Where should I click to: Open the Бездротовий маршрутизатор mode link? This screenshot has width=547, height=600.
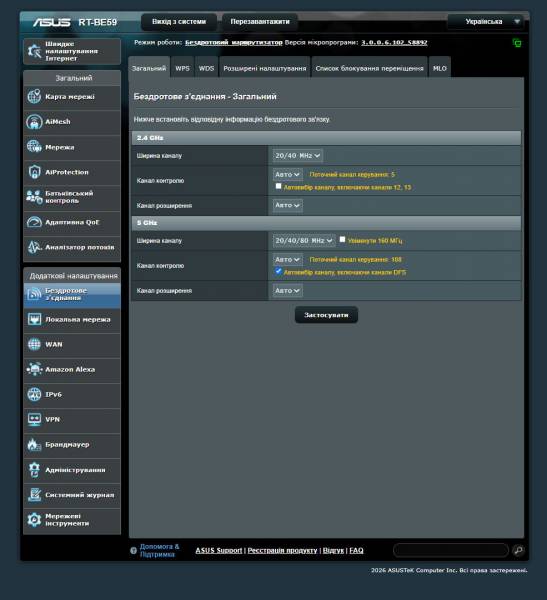pos(233,42)
